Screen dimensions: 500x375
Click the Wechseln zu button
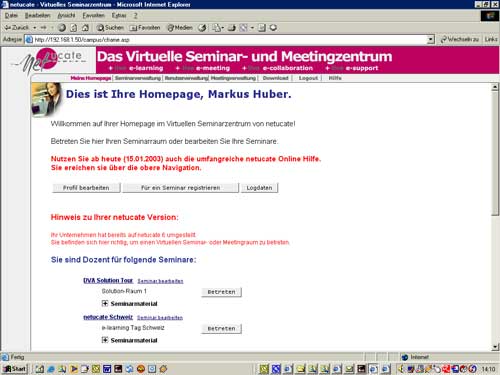pos(459,40)
